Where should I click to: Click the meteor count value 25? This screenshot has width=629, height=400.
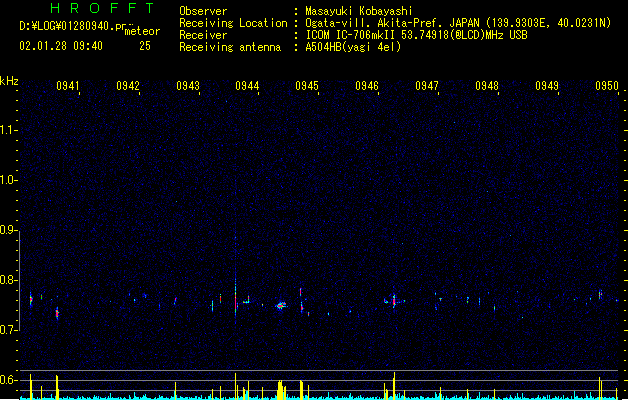[x=145, y=46]
